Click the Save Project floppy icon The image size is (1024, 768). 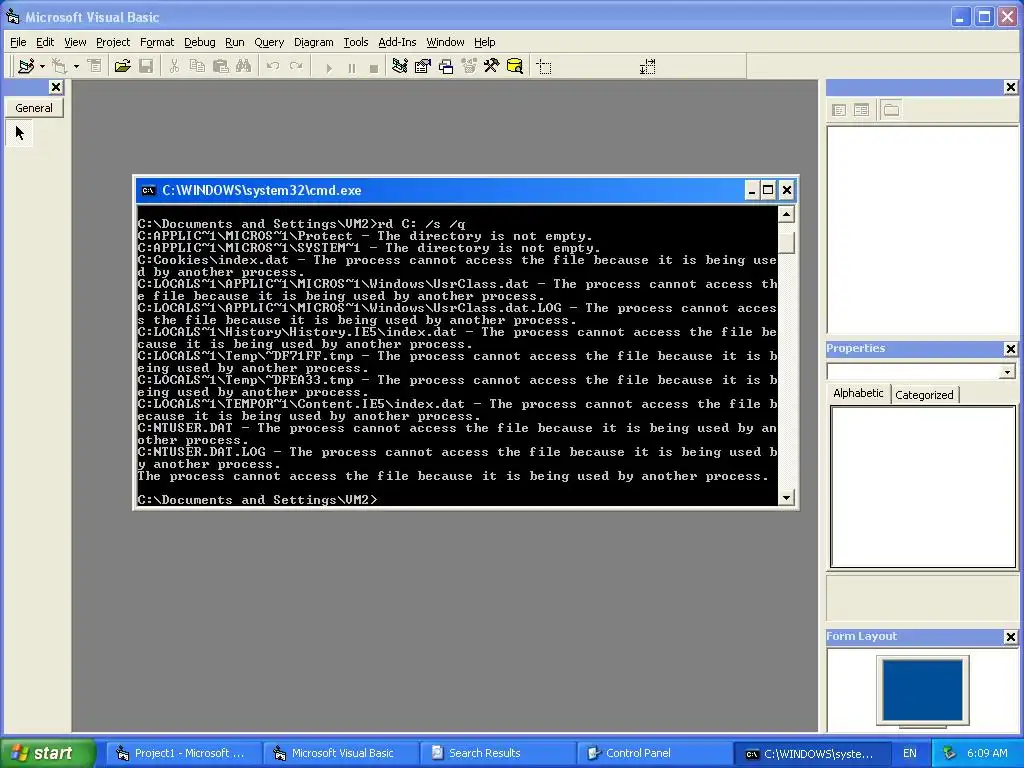(146, 66)
